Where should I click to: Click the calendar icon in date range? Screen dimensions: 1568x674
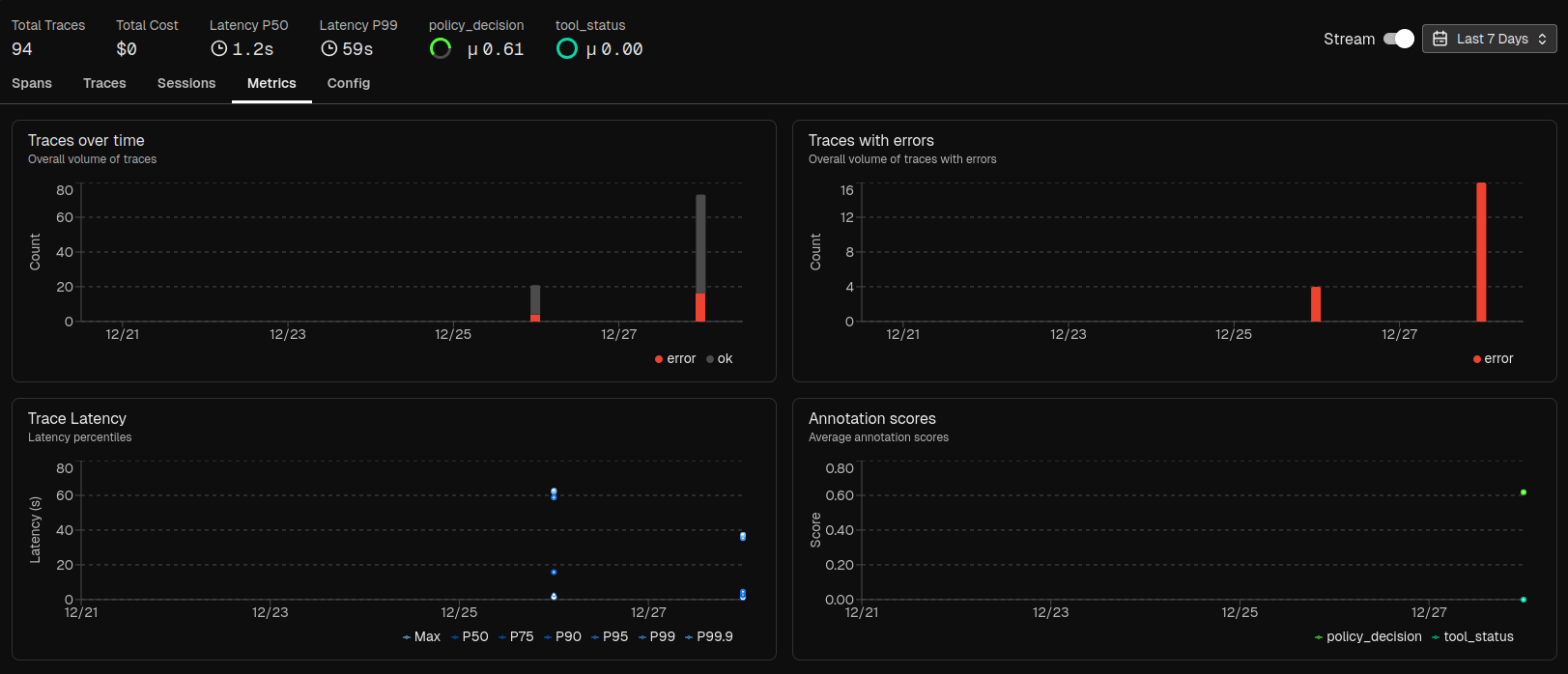pyautogui.click(x=1440, y=39)
